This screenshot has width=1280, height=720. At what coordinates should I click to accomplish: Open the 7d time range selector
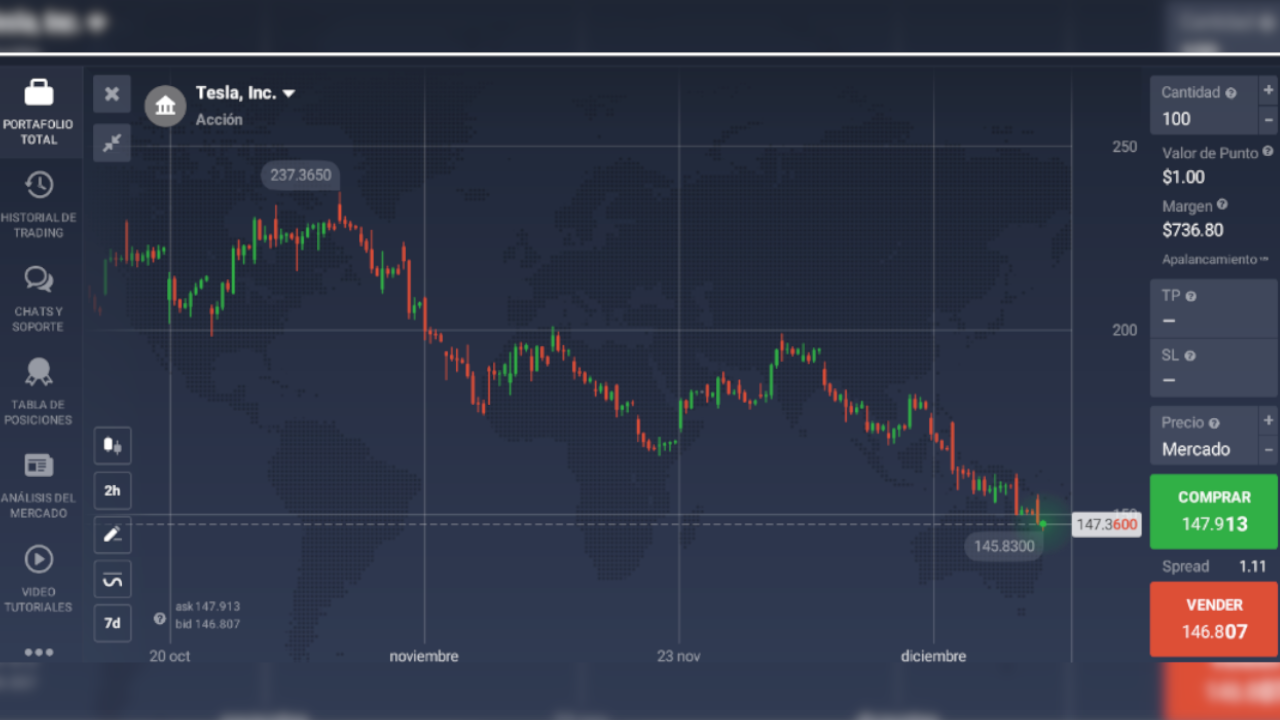tap(112, 623)
